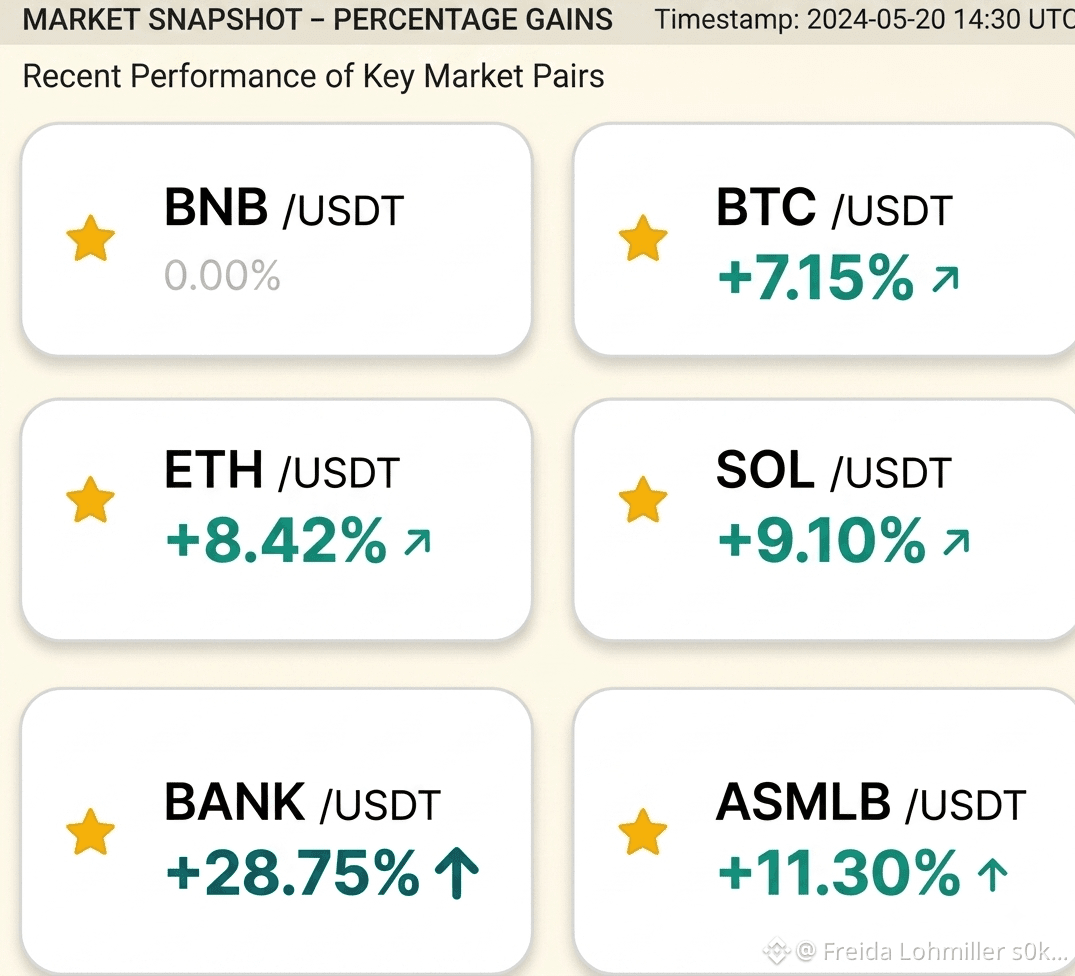Image resolution: width=1075 pixels, height=976 pixels.
Task: Click the Freida Lohmiller watermark logo
Action: pos(776,951)
